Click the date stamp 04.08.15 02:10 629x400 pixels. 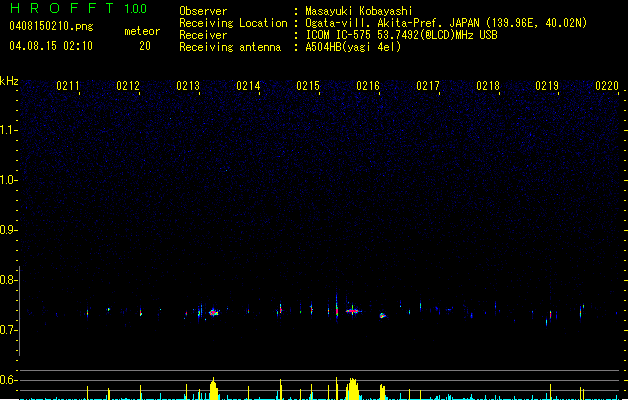point(51,46)
